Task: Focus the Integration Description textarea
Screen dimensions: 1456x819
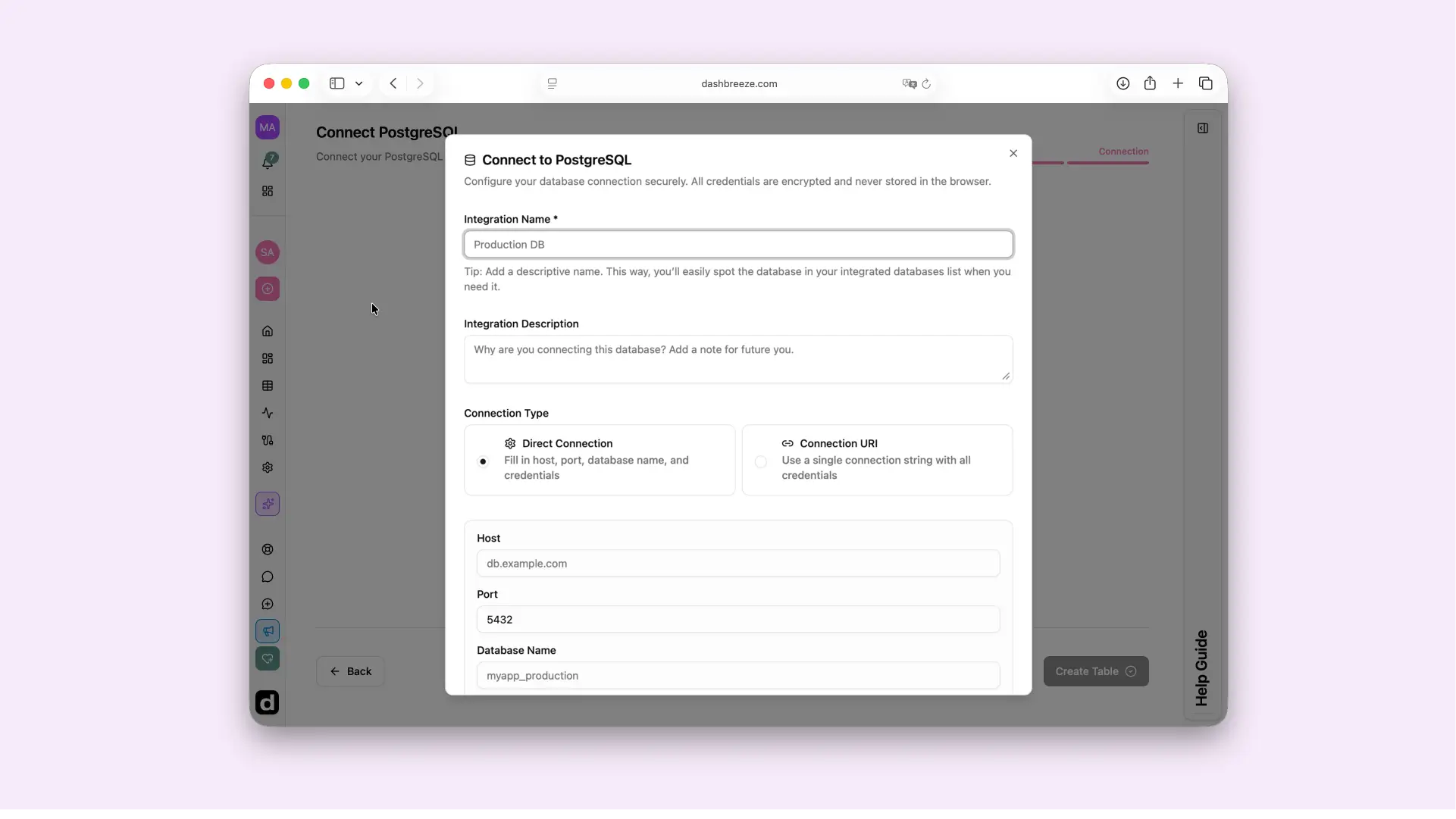Action: coord(738,359)
